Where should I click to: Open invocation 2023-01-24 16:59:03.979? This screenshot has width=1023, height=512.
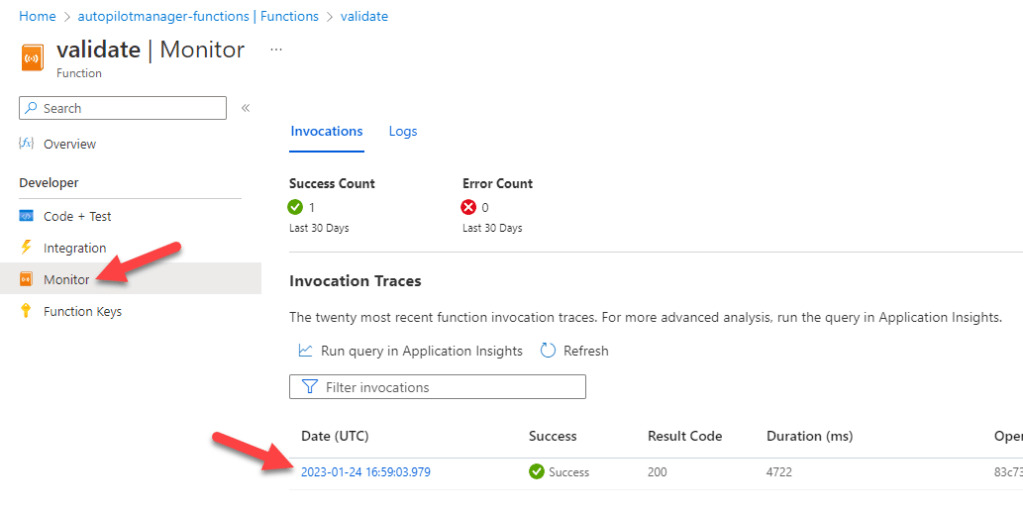(x=365, y=472)
